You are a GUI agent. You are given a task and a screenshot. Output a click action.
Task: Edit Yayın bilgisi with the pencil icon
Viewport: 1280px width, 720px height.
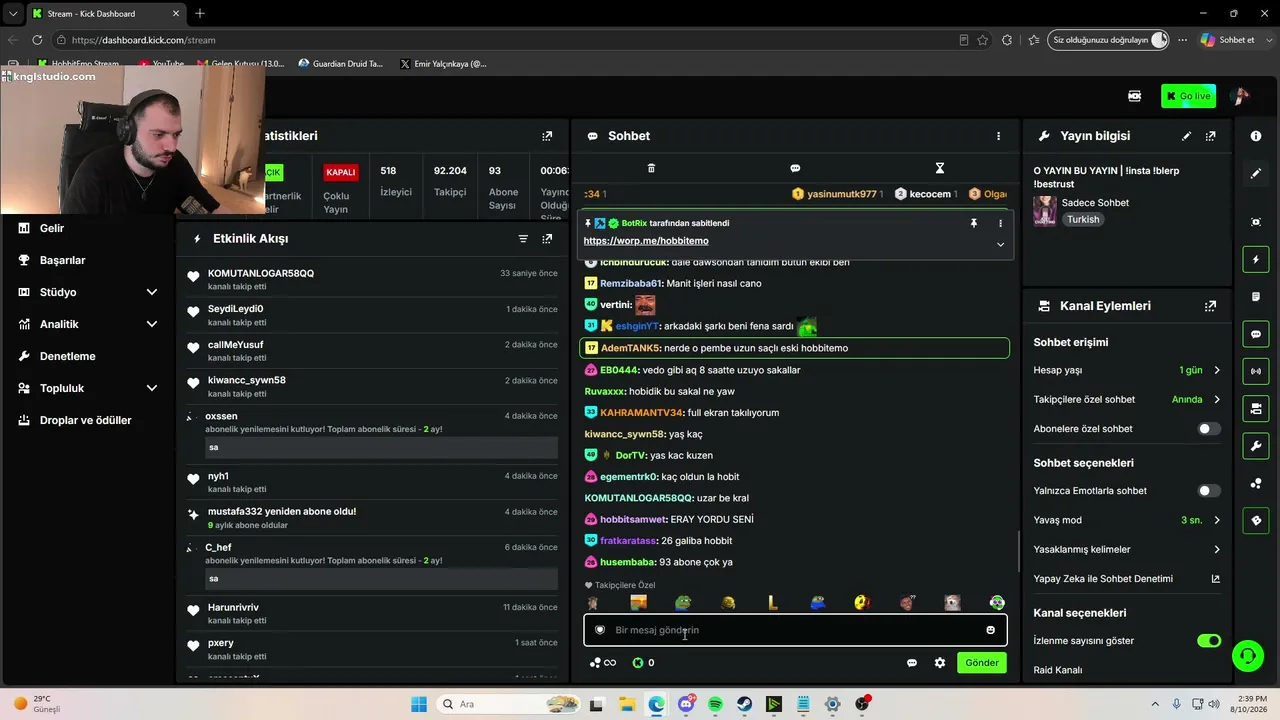click(x=1186, y=136)
